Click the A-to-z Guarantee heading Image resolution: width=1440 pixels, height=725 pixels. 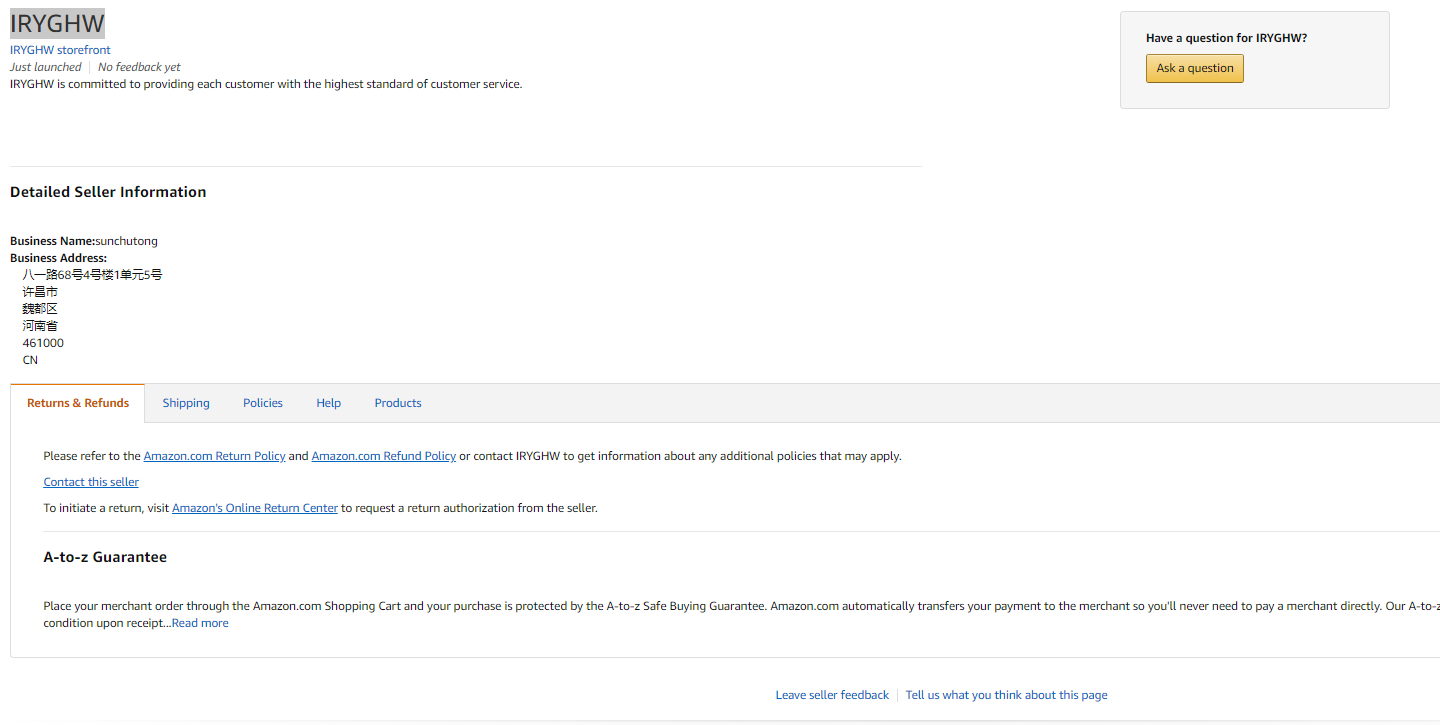tap(105, 557)
